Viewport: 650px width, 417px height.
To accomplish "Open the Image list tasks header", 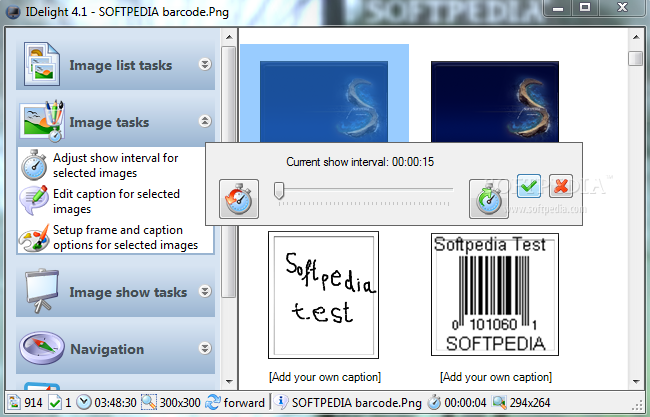I will click(x=115, y=65).
